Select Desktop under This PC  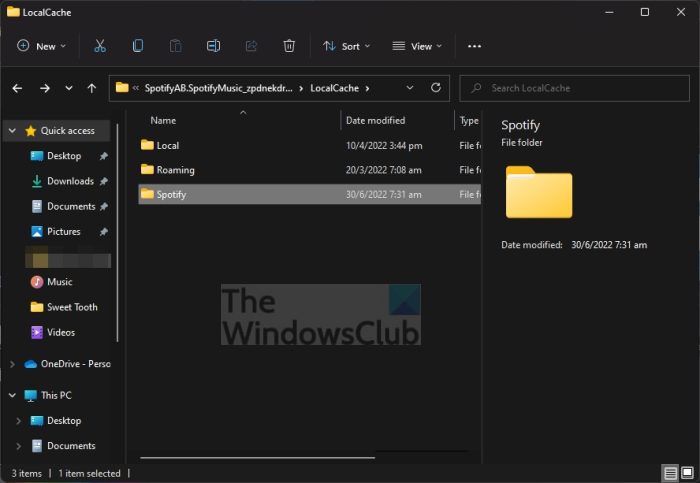click(64, 421)
